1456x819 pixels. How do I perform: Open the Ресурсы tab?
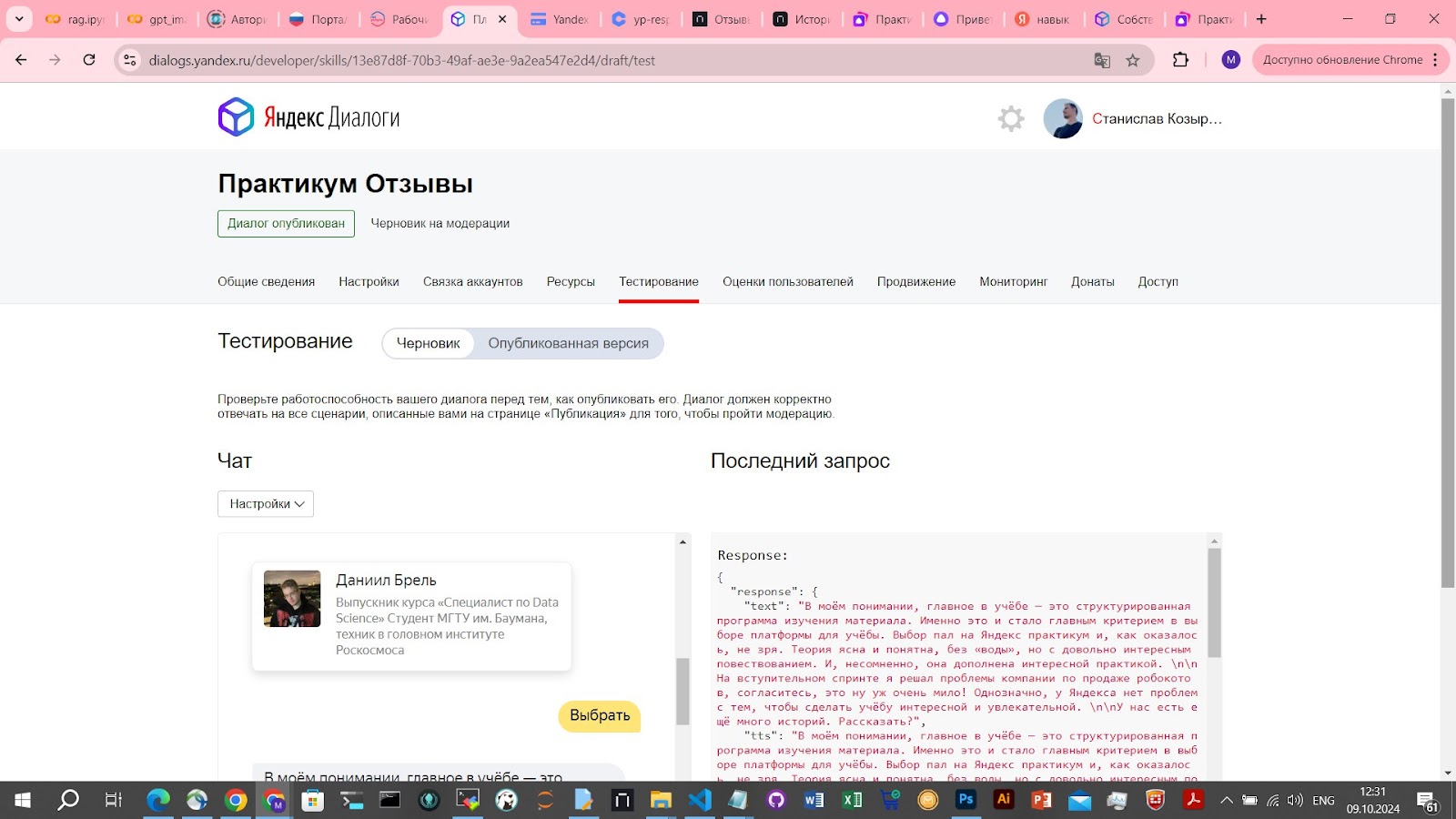(571, 282)
